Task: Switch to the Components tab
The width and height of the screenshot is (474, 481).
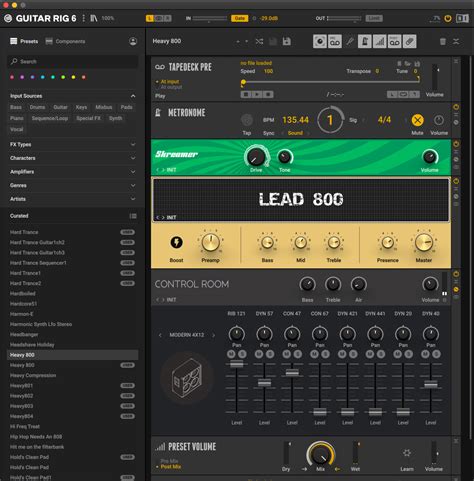Action: coord(65,41)
